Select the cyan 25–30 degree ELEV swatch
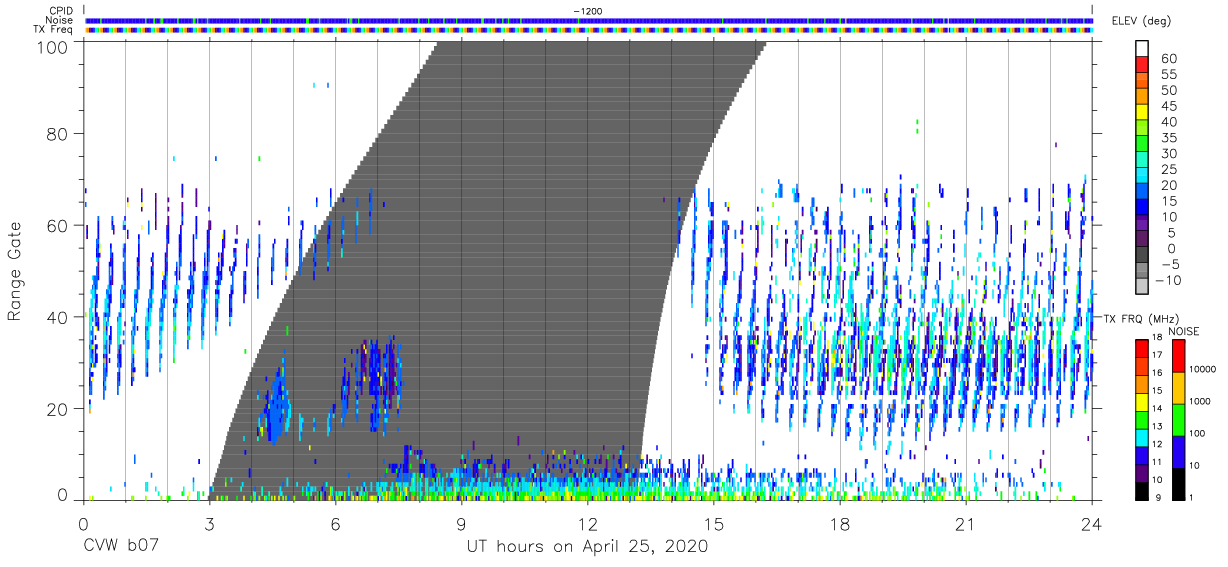Image resolution: width=1228 pixels, height=567 pixels. point(1142,160)
